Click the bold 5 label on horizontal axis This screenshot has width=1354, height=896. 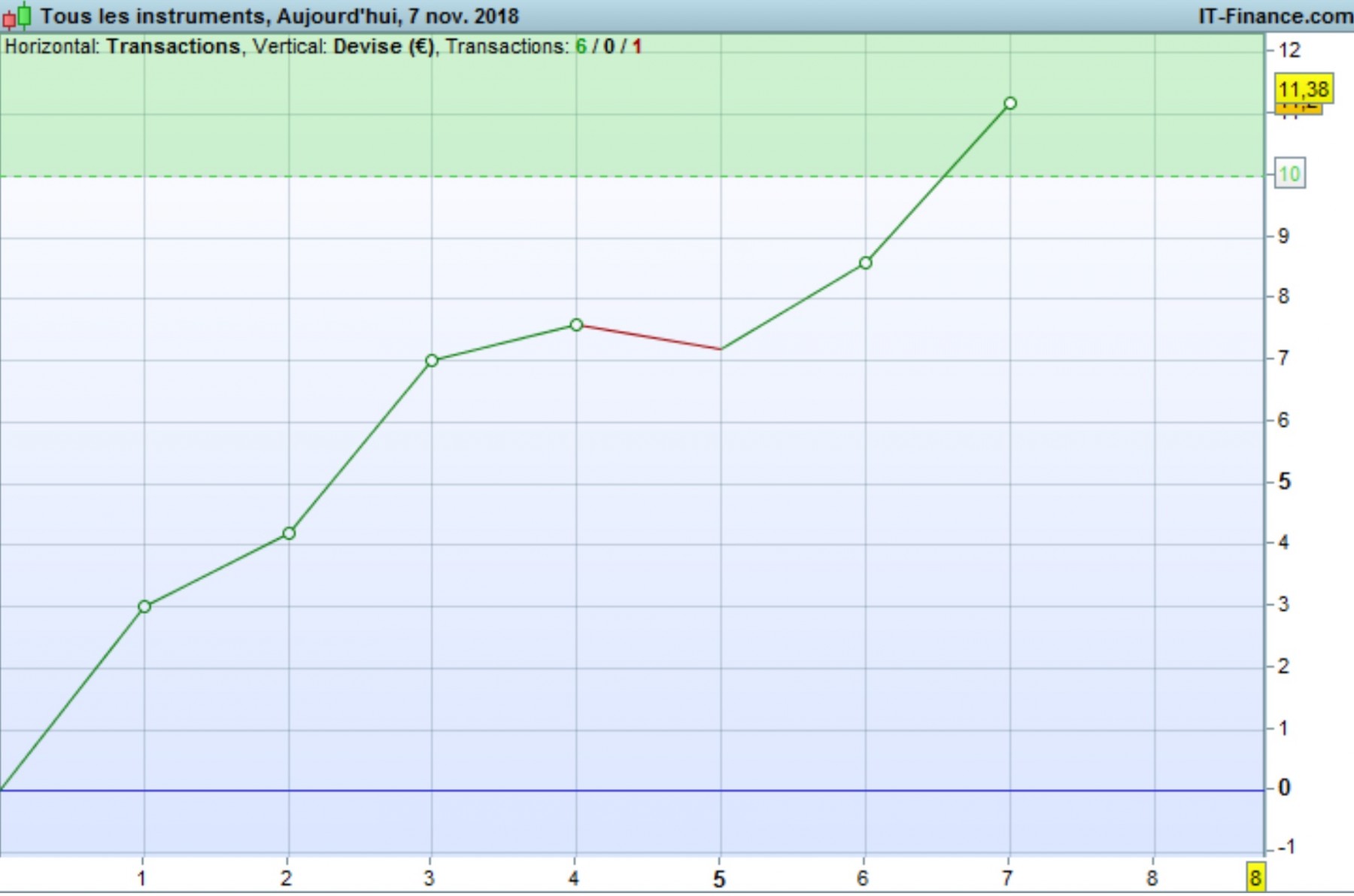click(x=719, y=879)
